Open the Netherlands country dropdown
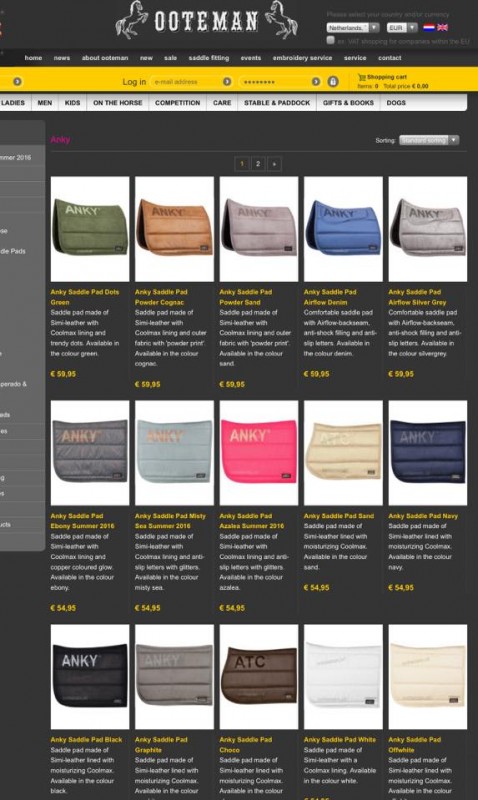This screenshot has height=800, width=478. pos(353,28)
